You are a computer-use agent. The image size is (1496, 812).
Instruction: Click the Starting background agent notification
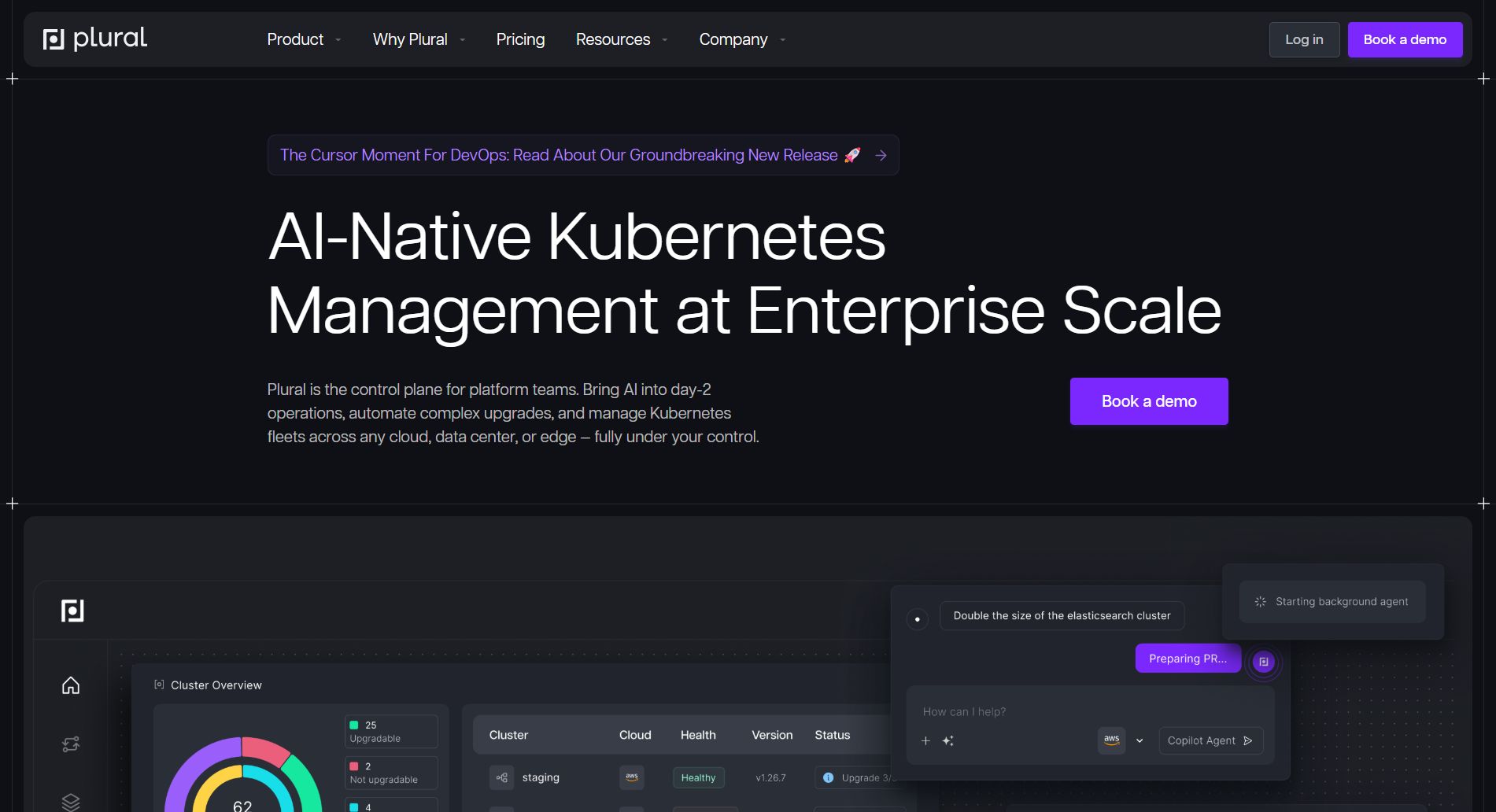click(x=1332, y=602)
